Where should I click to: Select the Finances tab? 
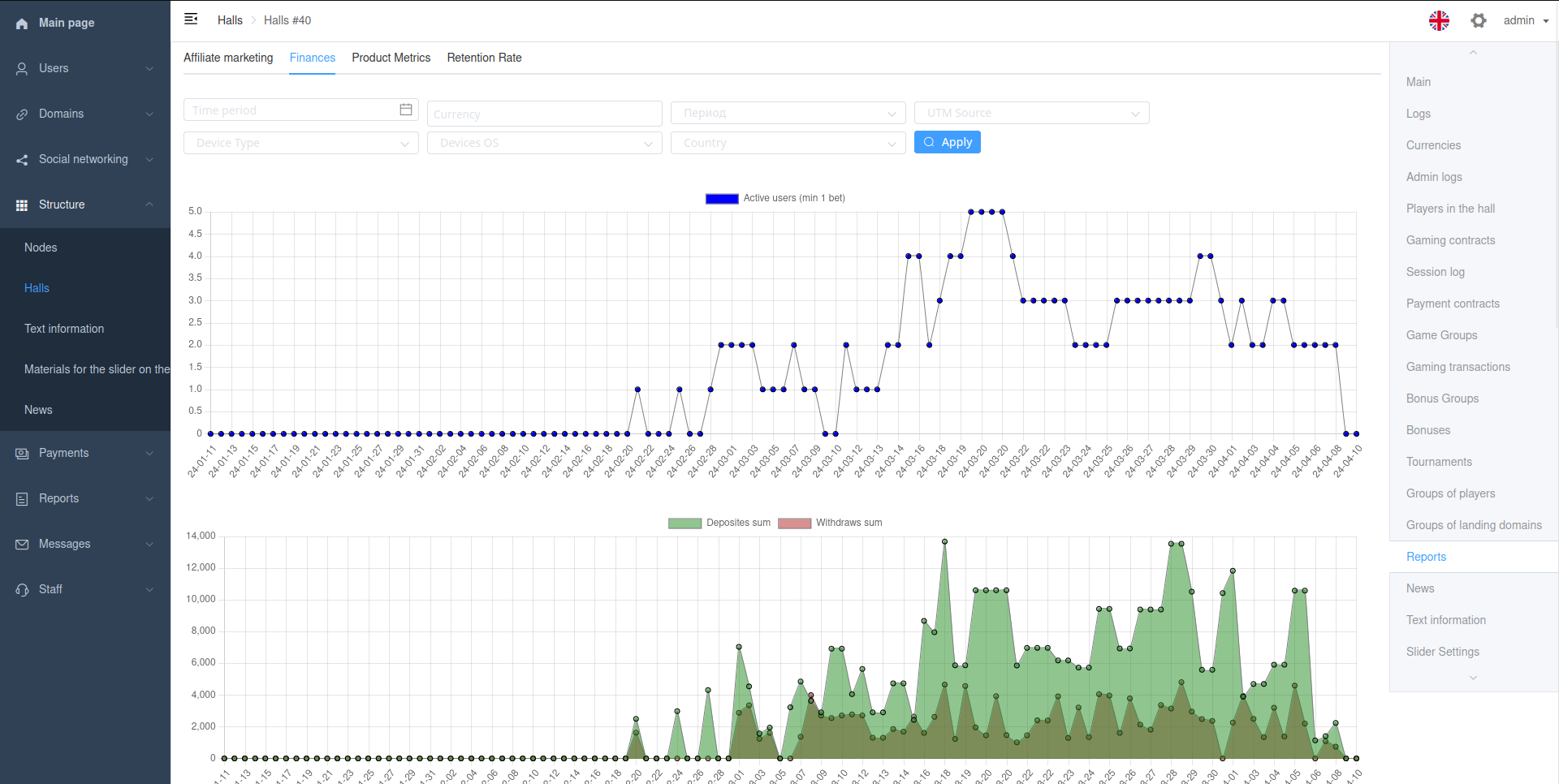tap(313, 58)
